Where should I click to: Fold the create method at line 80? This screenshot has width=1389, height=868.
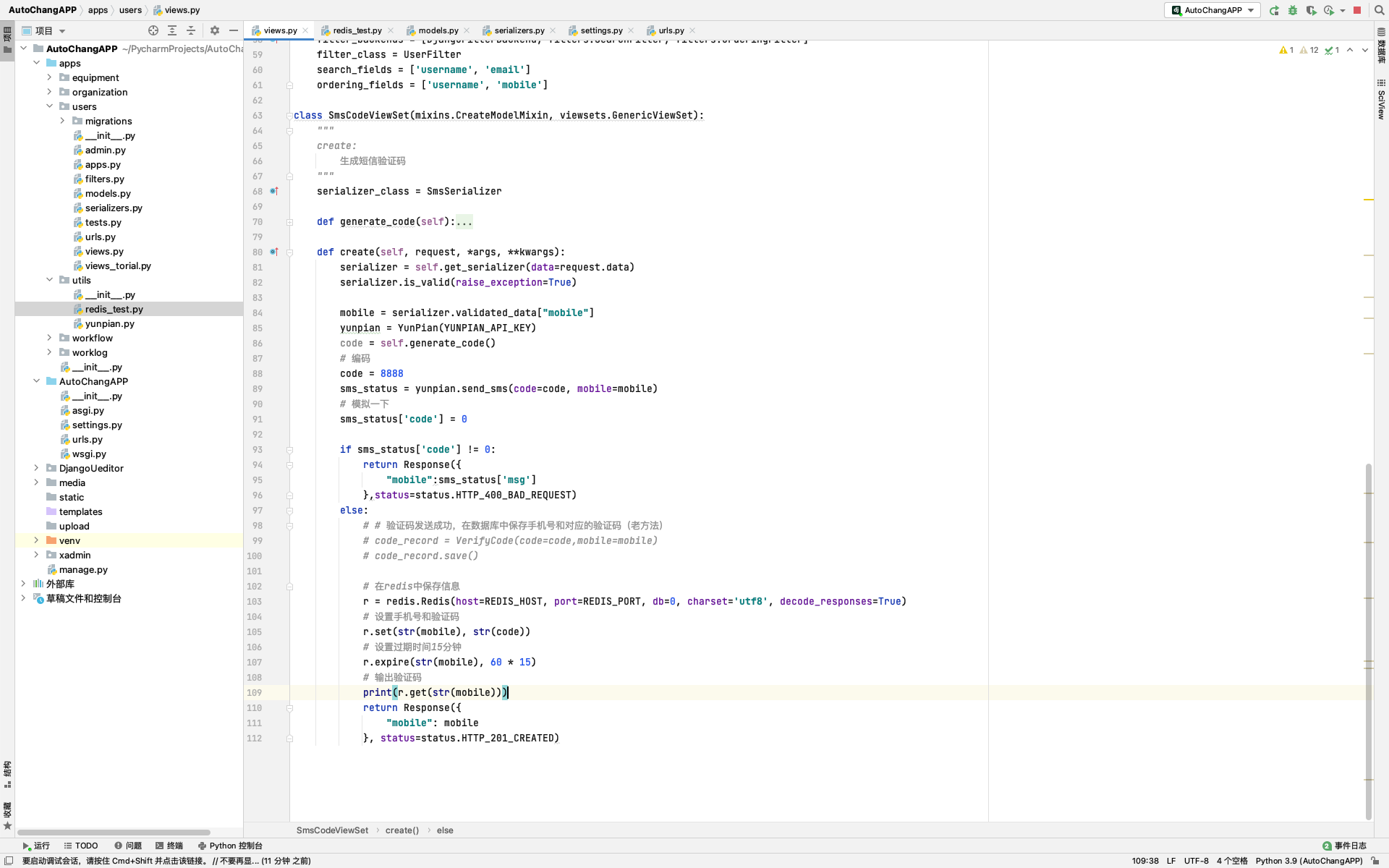(x=289, y=252)
